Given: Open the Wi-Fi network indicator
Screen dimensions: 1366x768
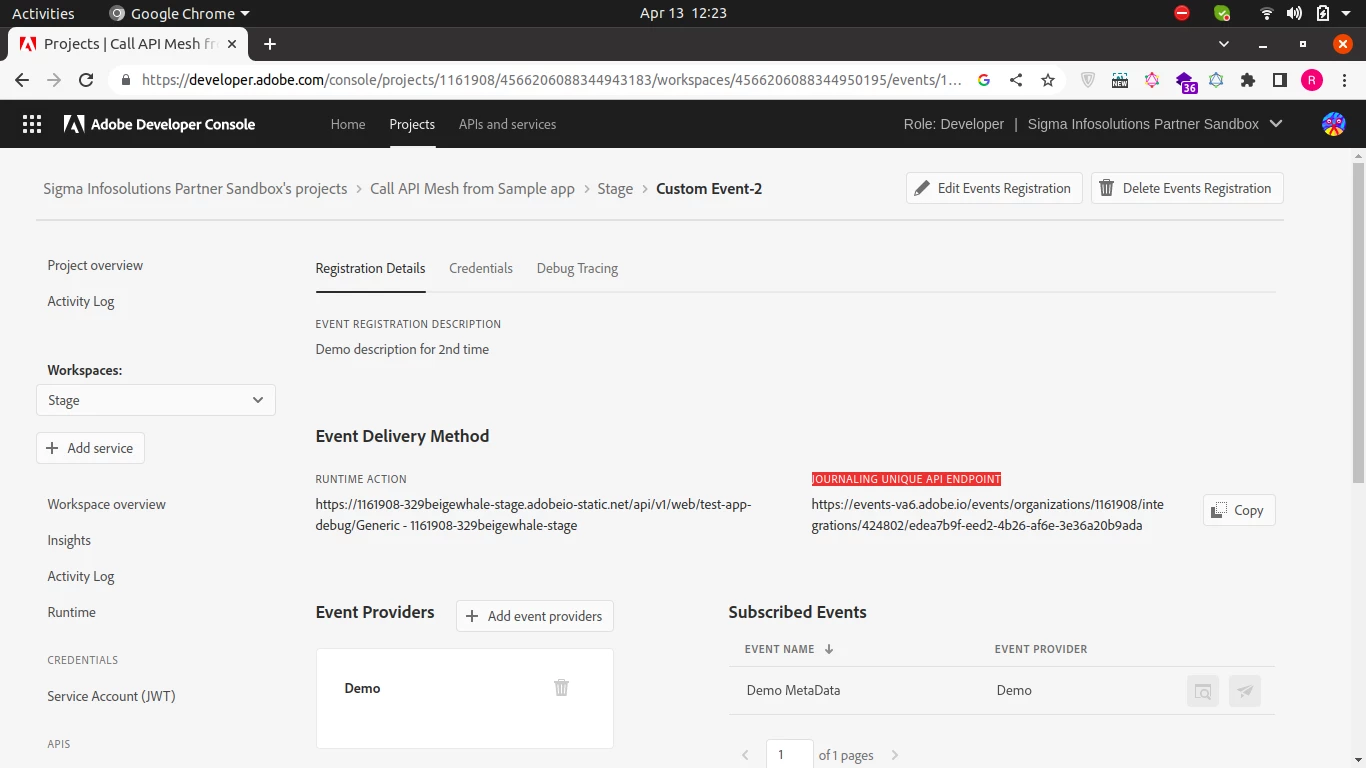Looking at the screenshot, I should coord(1267,13).
